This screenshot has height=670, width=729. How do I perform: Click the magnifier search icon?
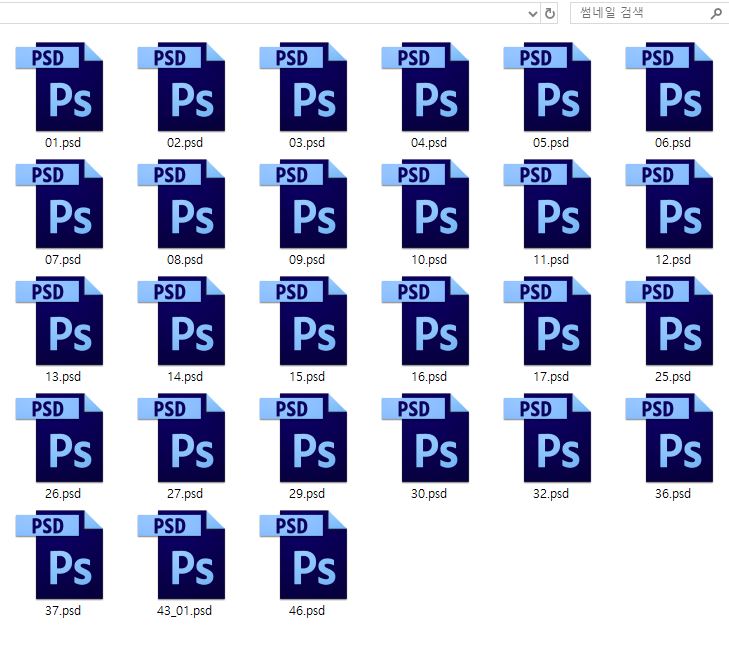pyautogui.click(x=716, y=13)
